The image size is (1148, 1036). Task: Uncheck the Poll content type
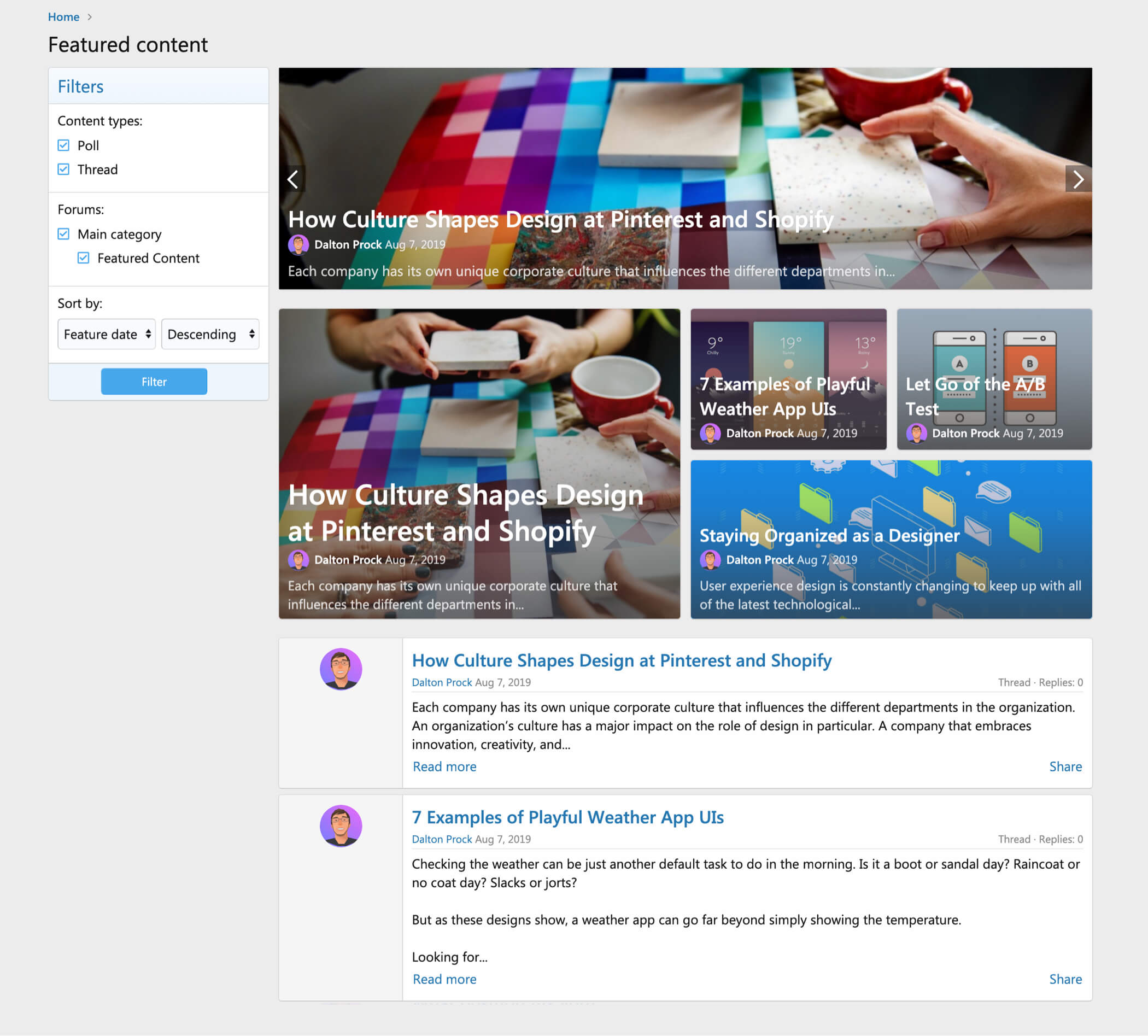[x=64, y=146]
